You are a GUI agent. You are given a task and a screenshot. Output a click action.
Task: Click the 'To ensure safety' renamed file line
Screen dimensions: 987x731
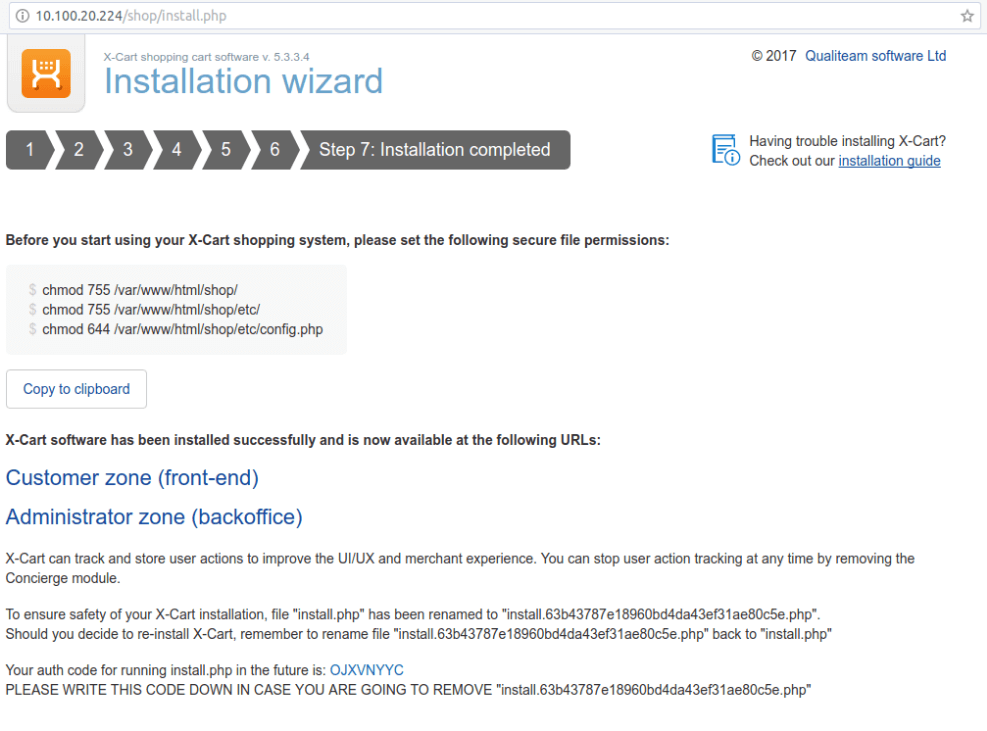413,615
